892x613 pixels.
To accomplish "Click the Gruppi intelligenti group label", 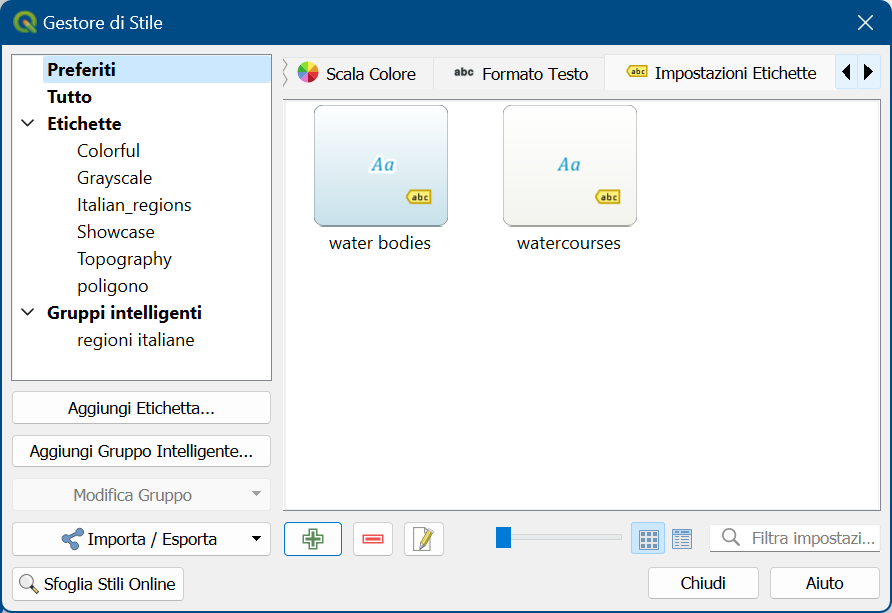I will 124,313.
